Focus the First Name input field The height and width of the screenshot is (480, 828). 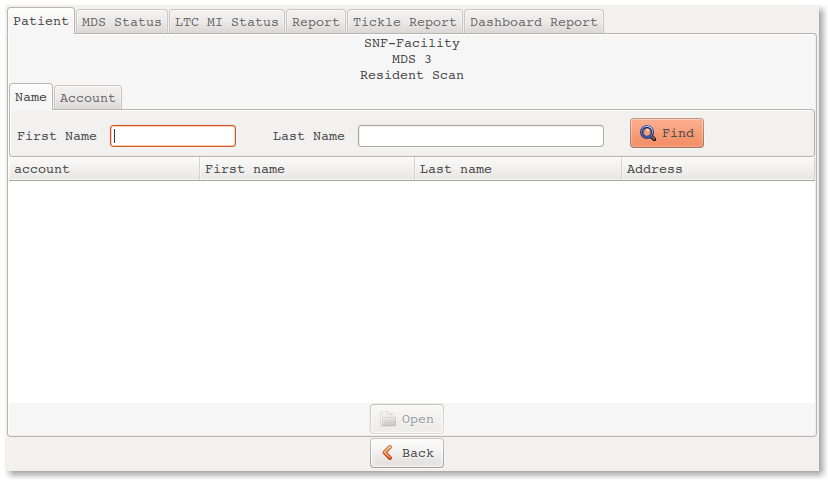pos(173,136)
